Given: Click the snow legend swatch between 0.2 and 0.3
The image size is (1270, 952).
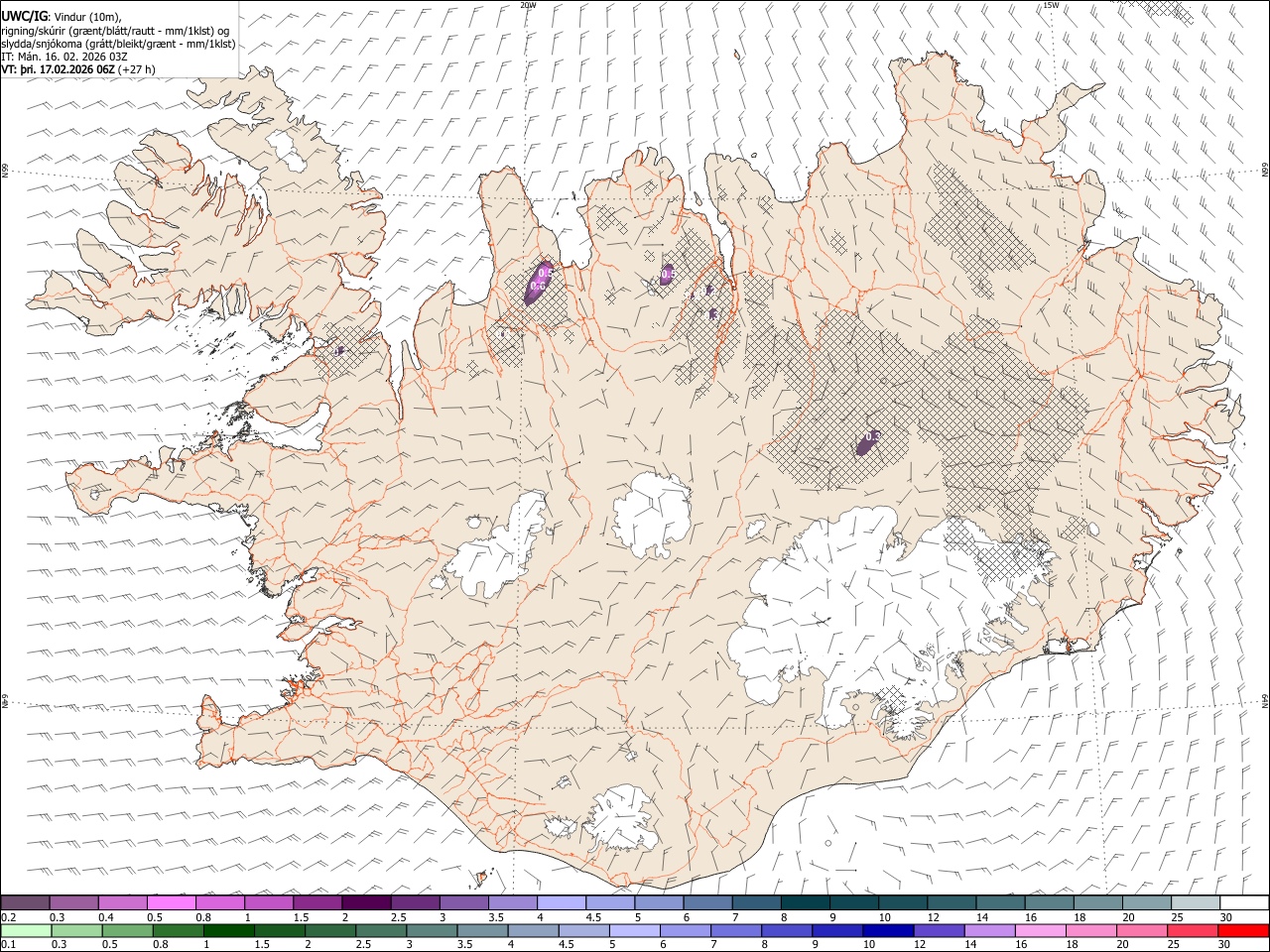Looking at the screenshot, I should (x=25, y=902).
